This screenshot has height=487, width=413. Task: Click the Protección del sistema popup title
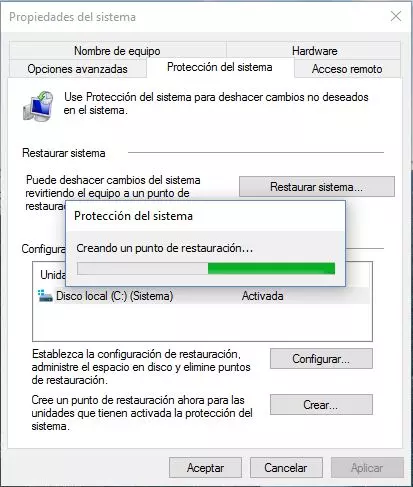[133, 216]
